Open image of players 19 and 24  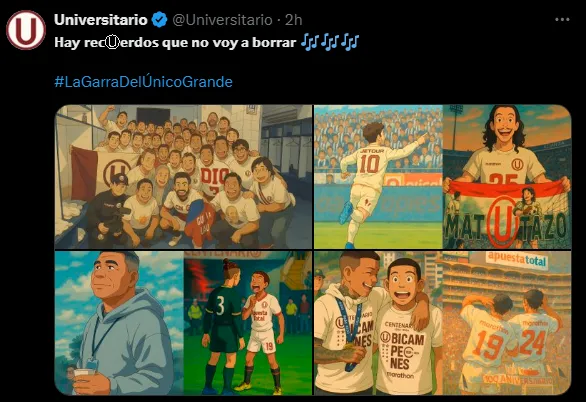tap(507, 323)
